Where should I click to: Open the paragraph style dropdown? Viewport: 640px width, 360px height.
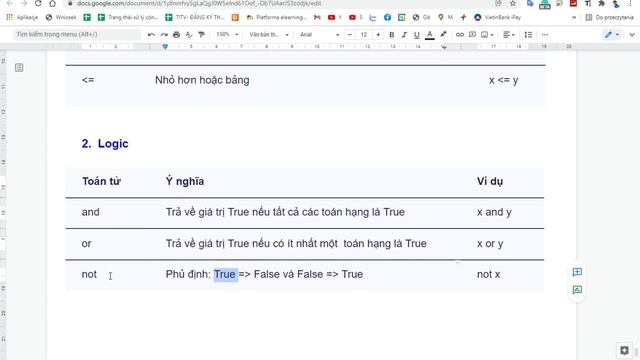[269, 35]
